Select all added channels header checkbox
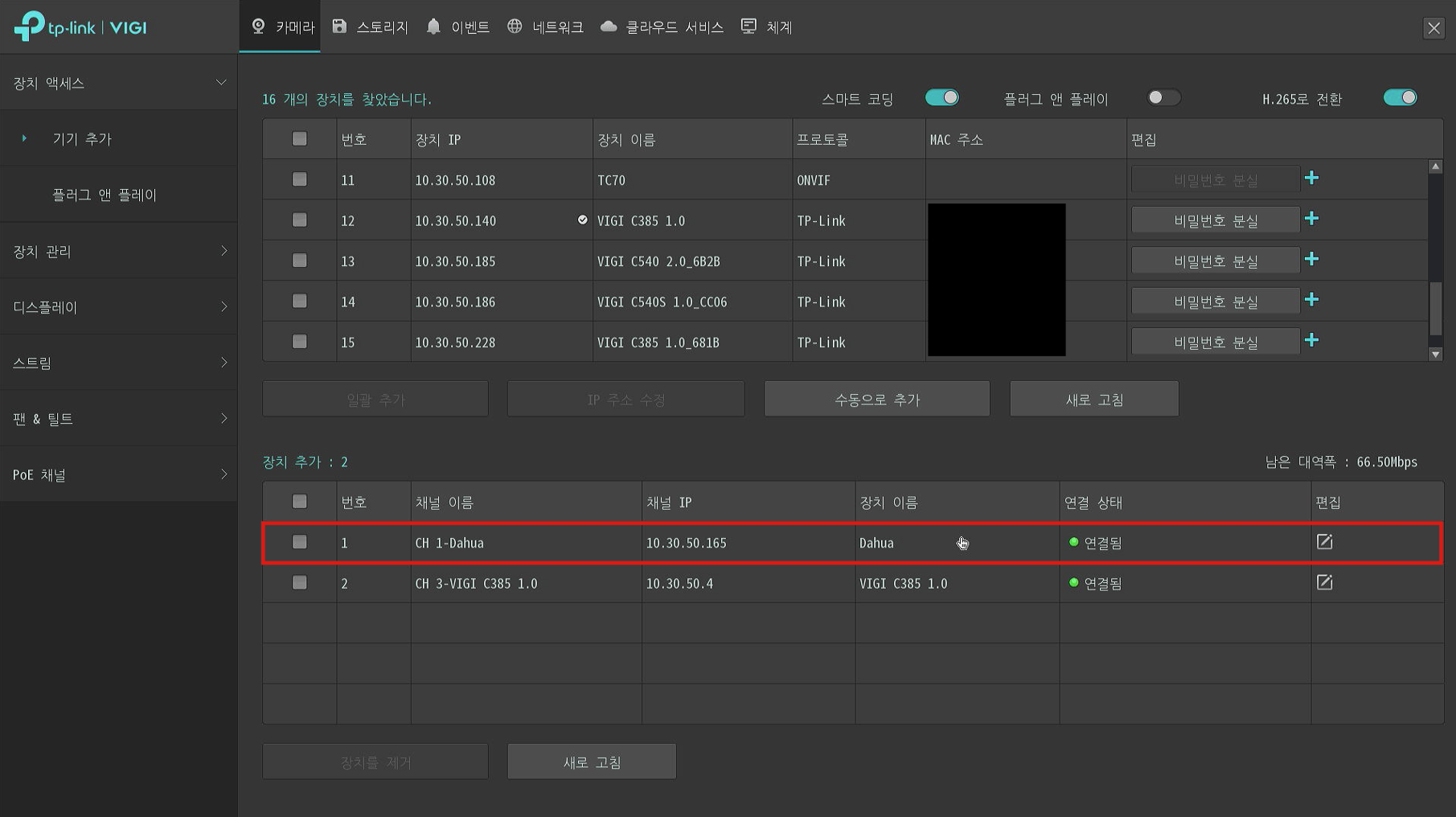1456x817 pixels. coord(299,502)
